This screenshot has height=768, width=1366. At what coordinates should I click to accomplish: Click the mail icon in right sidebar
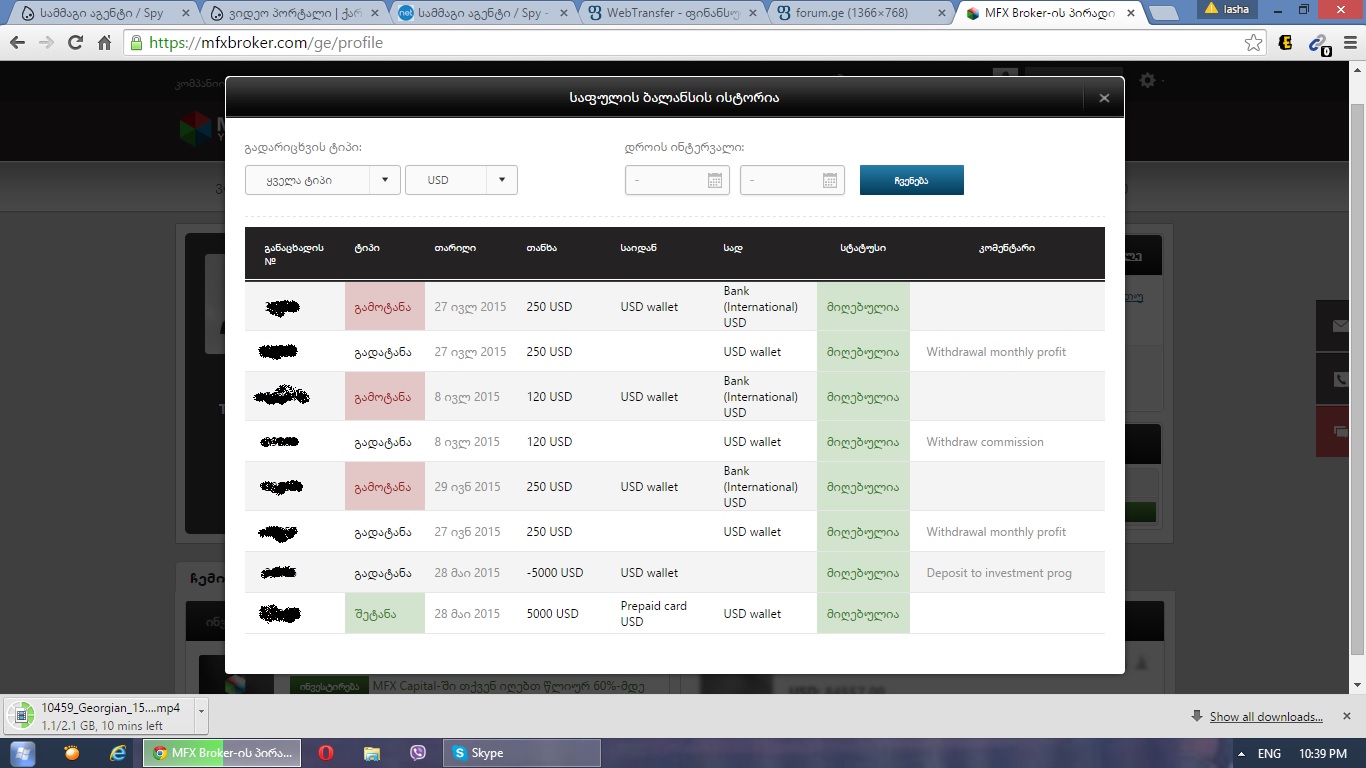coord(1340,326)
